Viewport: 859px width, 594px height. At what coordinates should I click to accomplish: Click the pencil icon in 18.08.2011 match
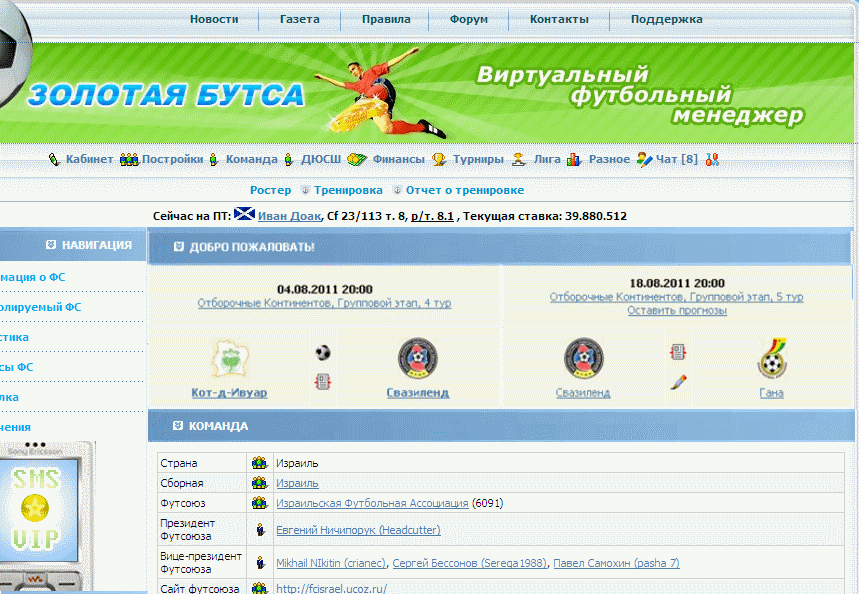pyautogui.click(x=678, y=382)
